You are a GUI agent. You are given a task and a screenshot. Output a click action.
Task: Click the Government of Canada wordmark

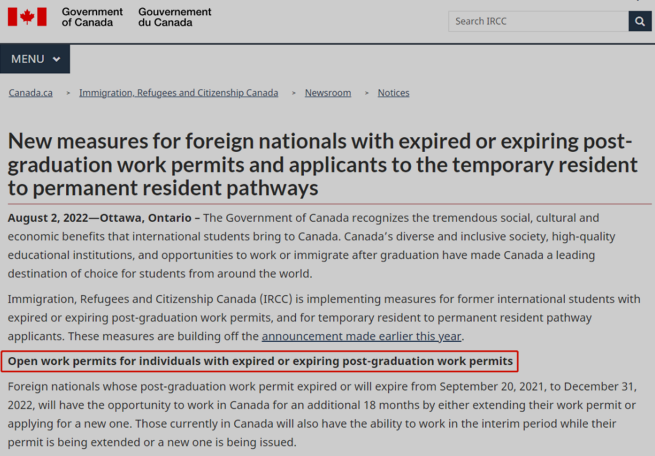tap(92, 17)
